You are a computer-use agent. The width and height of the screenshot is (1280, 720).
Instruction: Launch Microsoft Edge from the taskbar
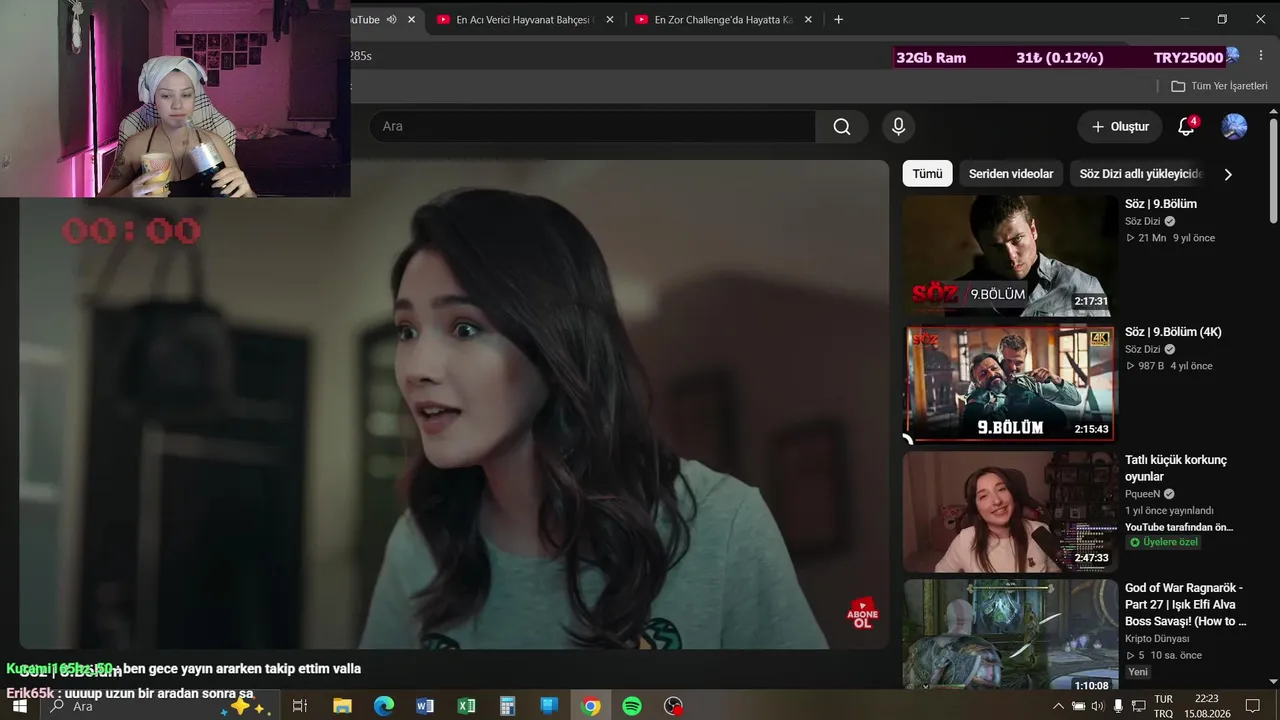(384, 706)
